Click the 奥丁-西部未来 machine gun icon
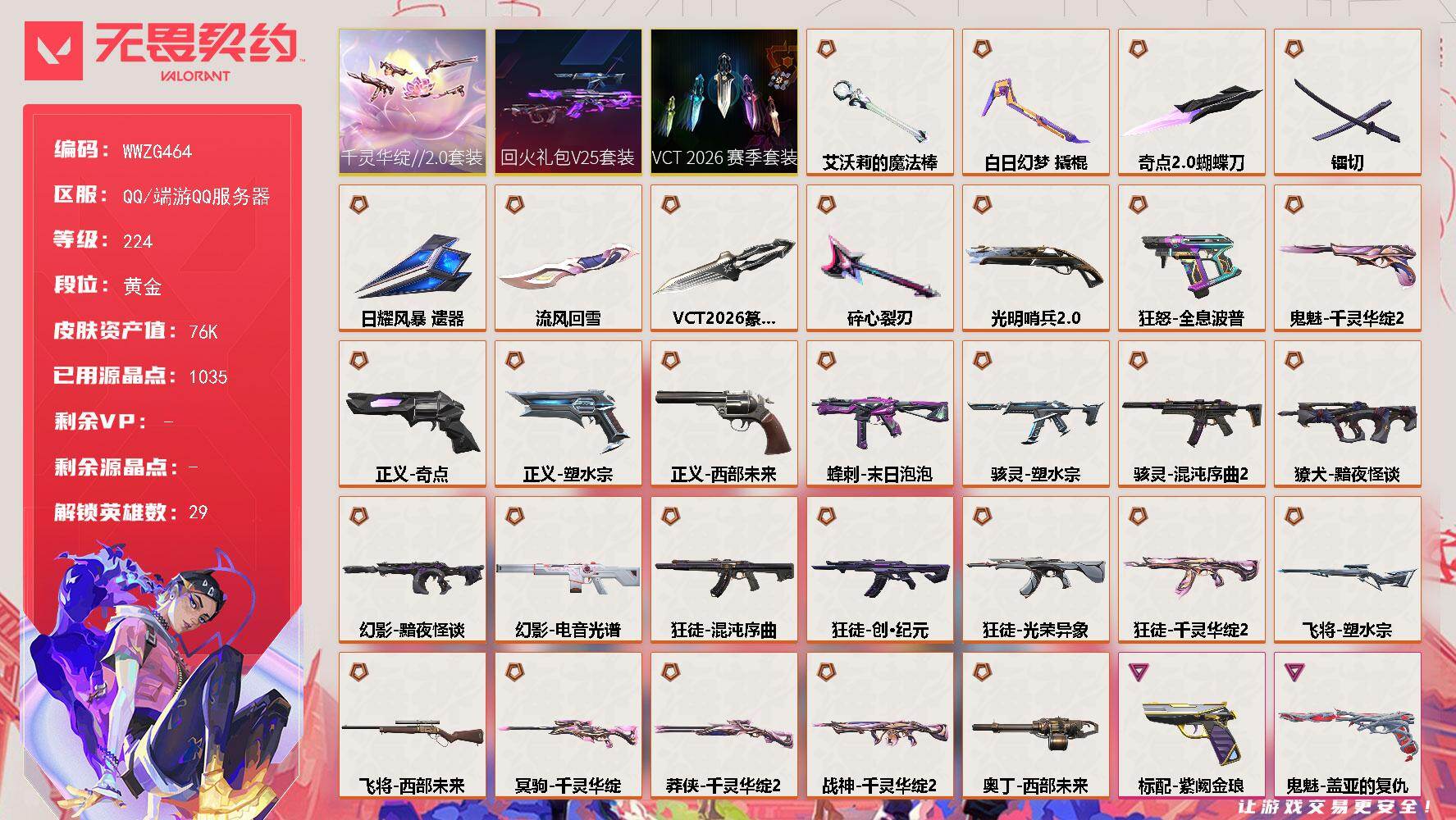The width and height of the screenshot is (1456, 820). [1035, 729]
